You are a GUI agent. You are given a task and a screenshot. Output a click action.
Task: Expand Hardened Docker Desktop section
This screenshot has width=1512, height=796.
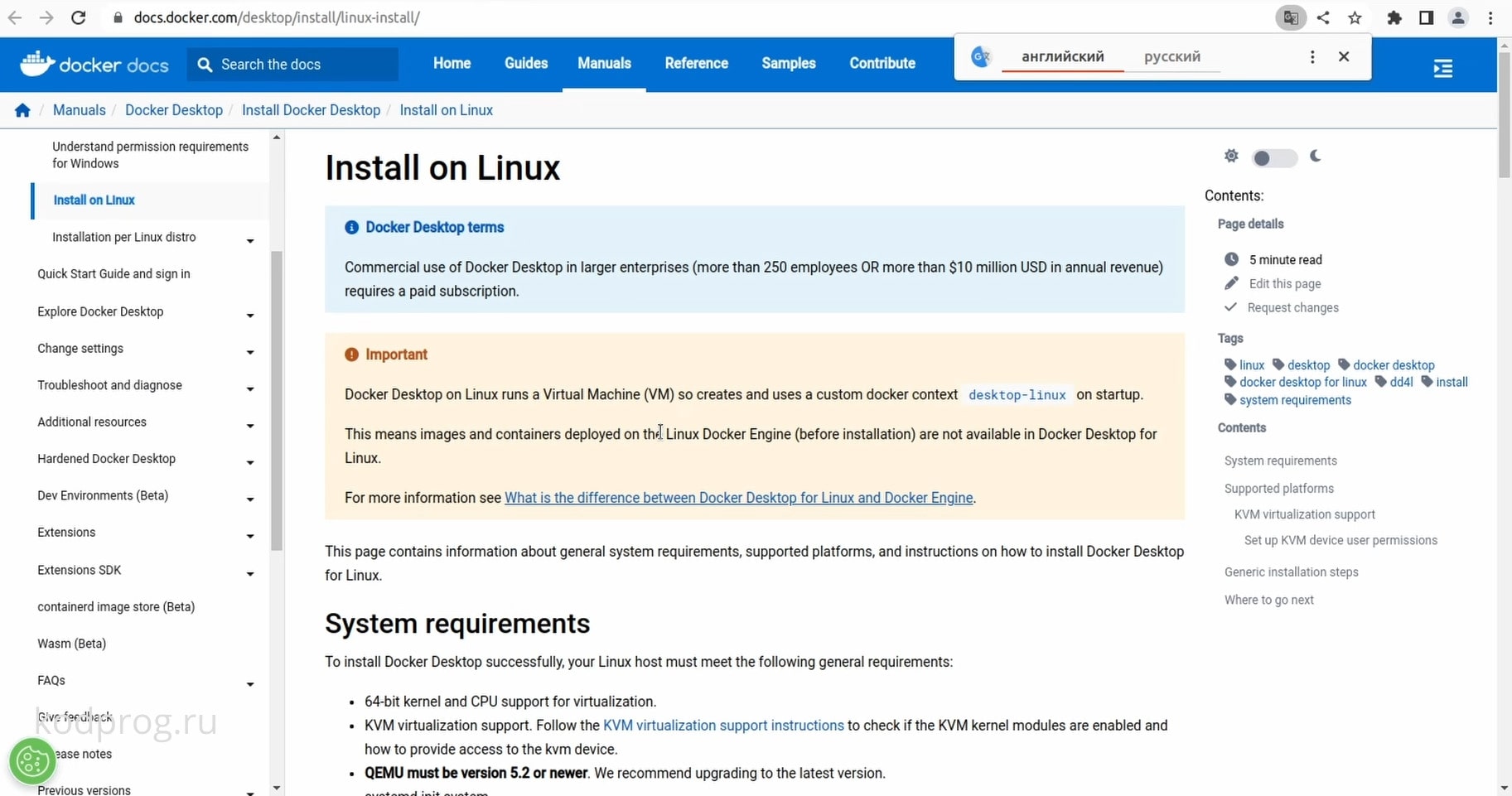coord(249,462)
